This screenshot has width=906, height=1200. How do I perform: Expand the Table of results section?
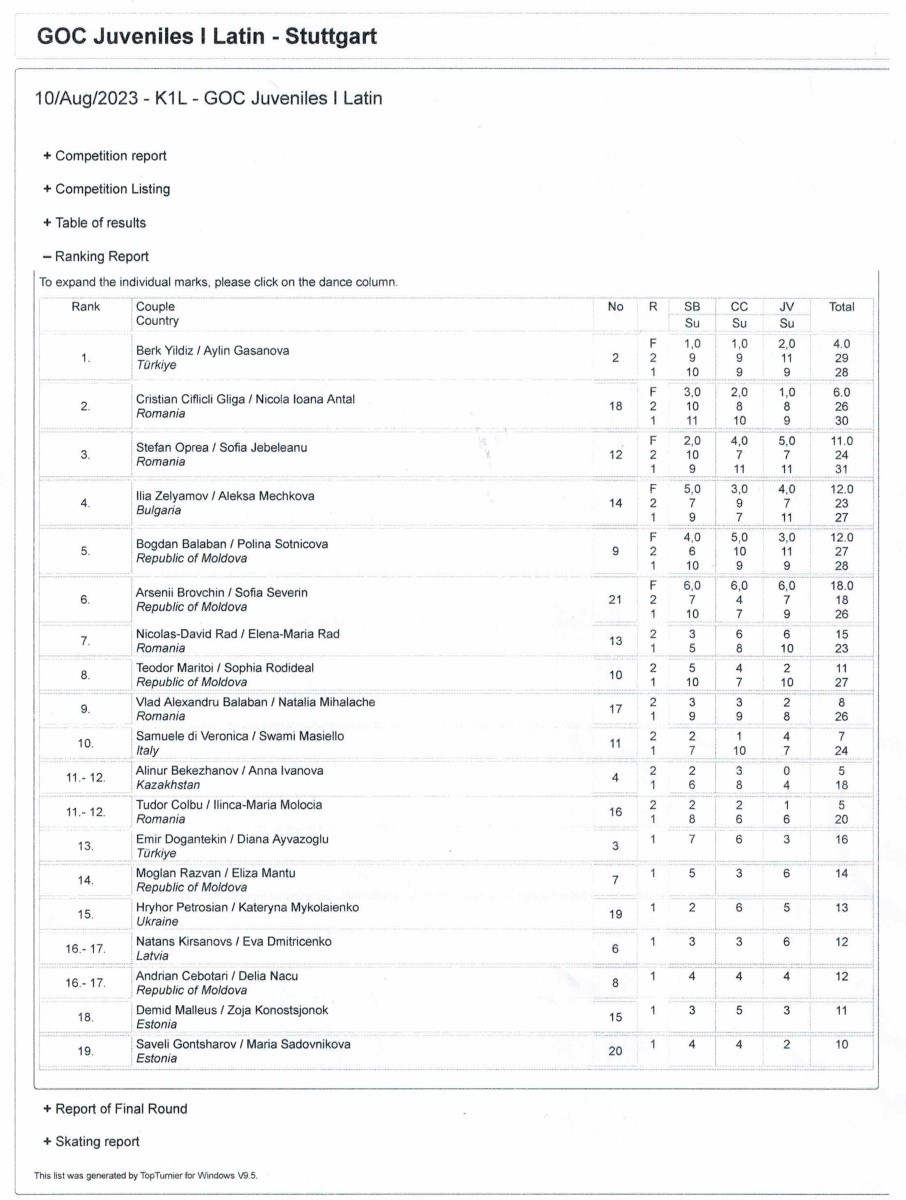(x=94, y=223)
